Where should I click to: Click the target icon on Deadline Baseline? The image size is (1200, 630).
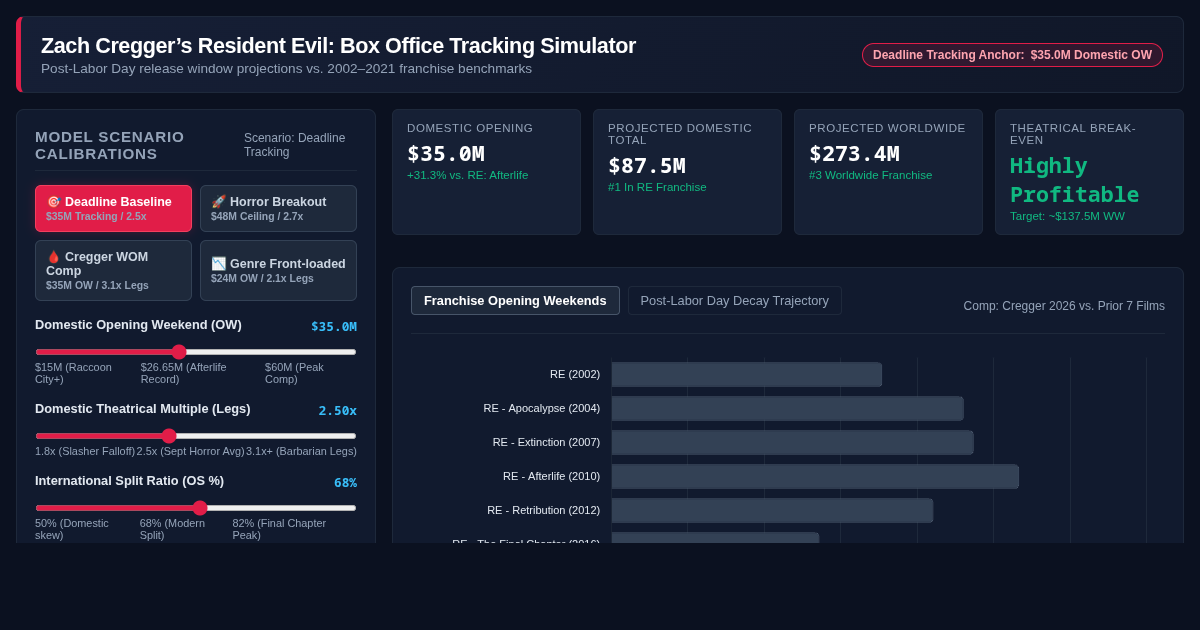54,202
